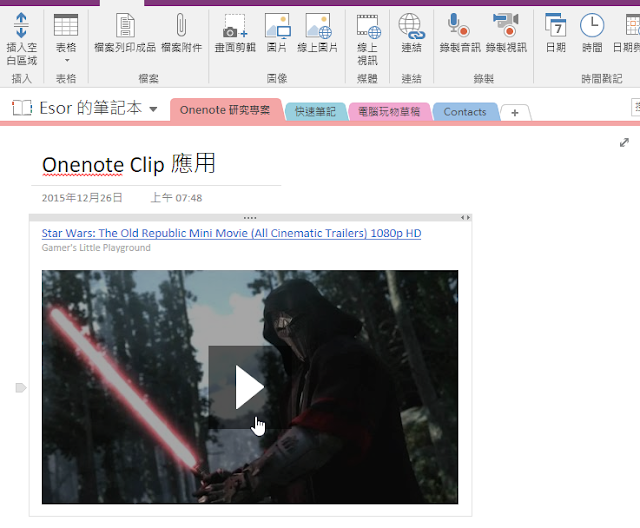This screenshot has height=528, width=640.
Task: Expand the Table (表格) dropdown arrow
Action: point(67,60)
